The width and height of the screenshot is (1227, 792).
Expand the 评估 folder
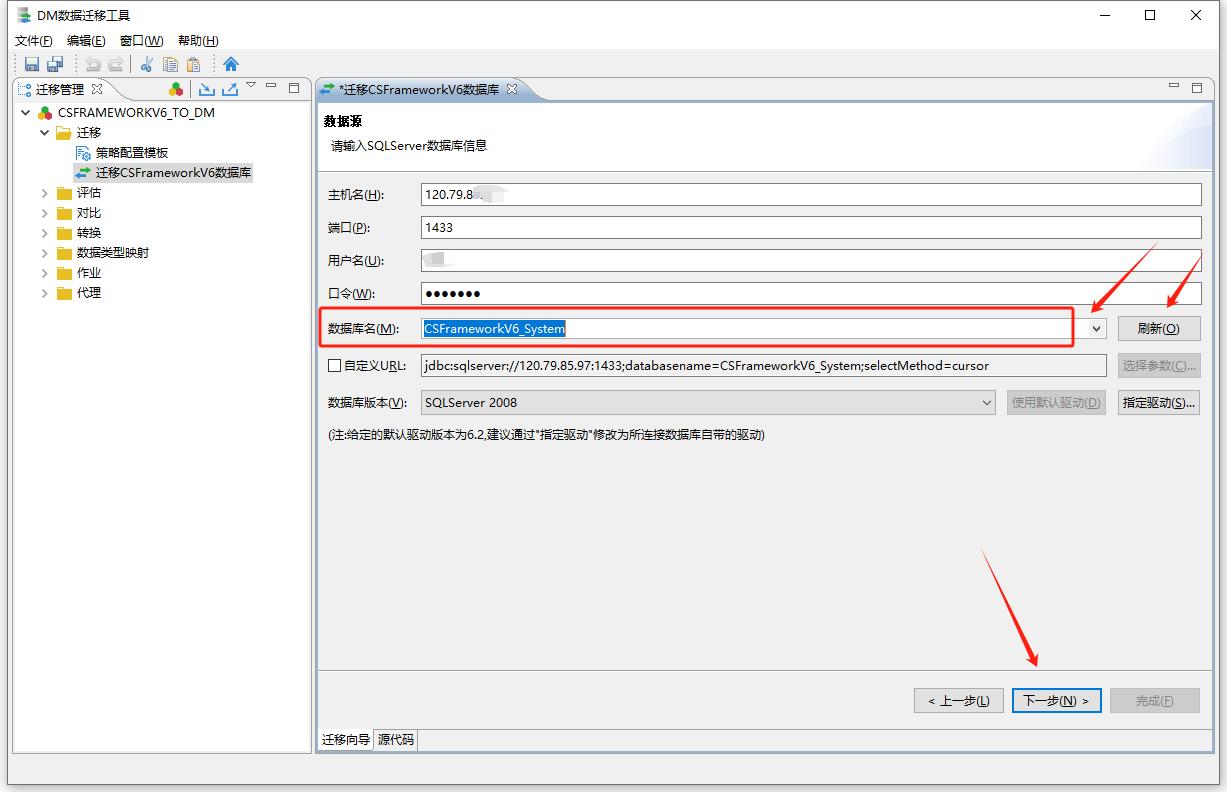(44, 193)
